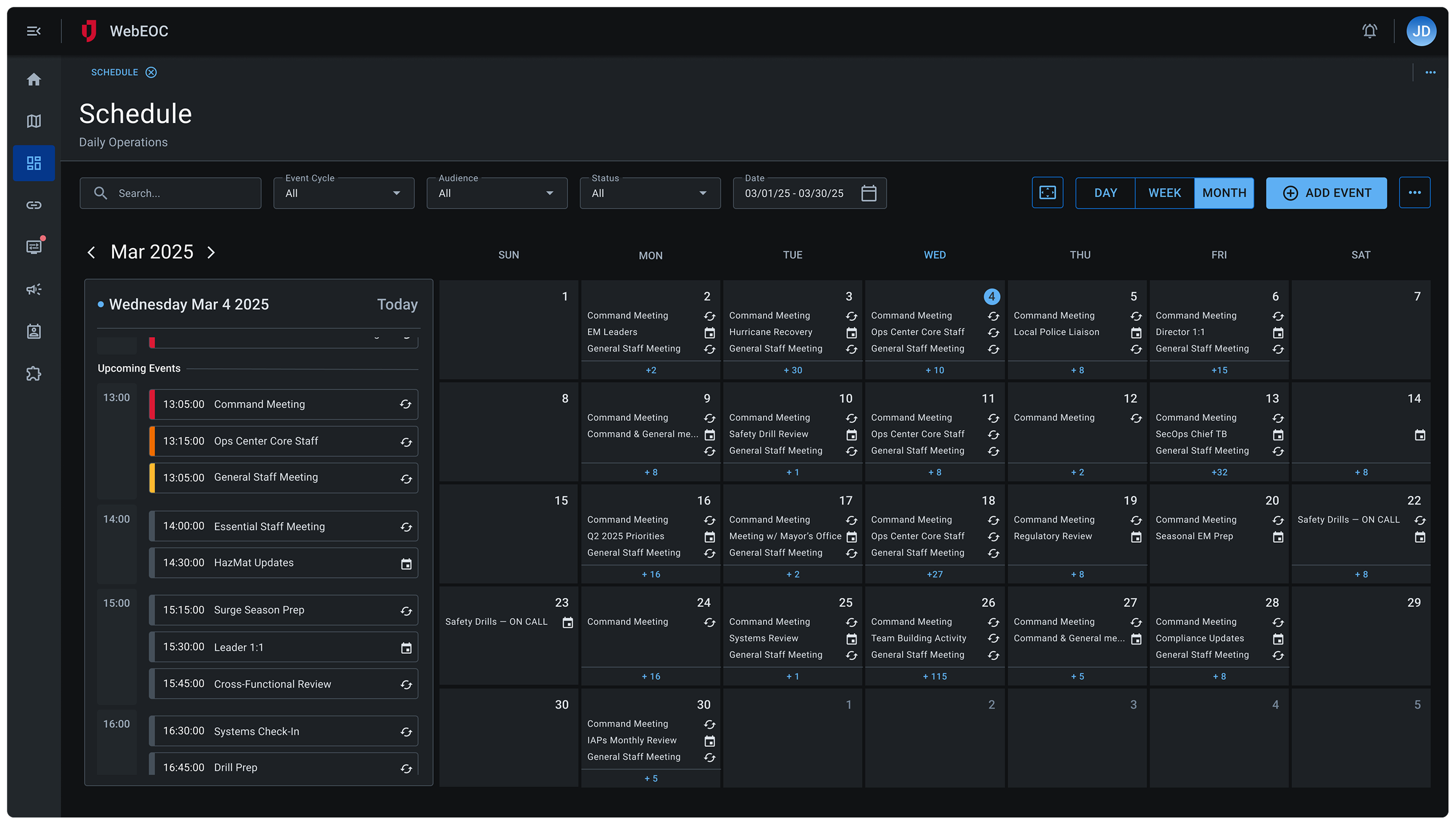Show +115 more events on March 26
This screenshot has width=1456, height=825.
click(x=934, y=676)
